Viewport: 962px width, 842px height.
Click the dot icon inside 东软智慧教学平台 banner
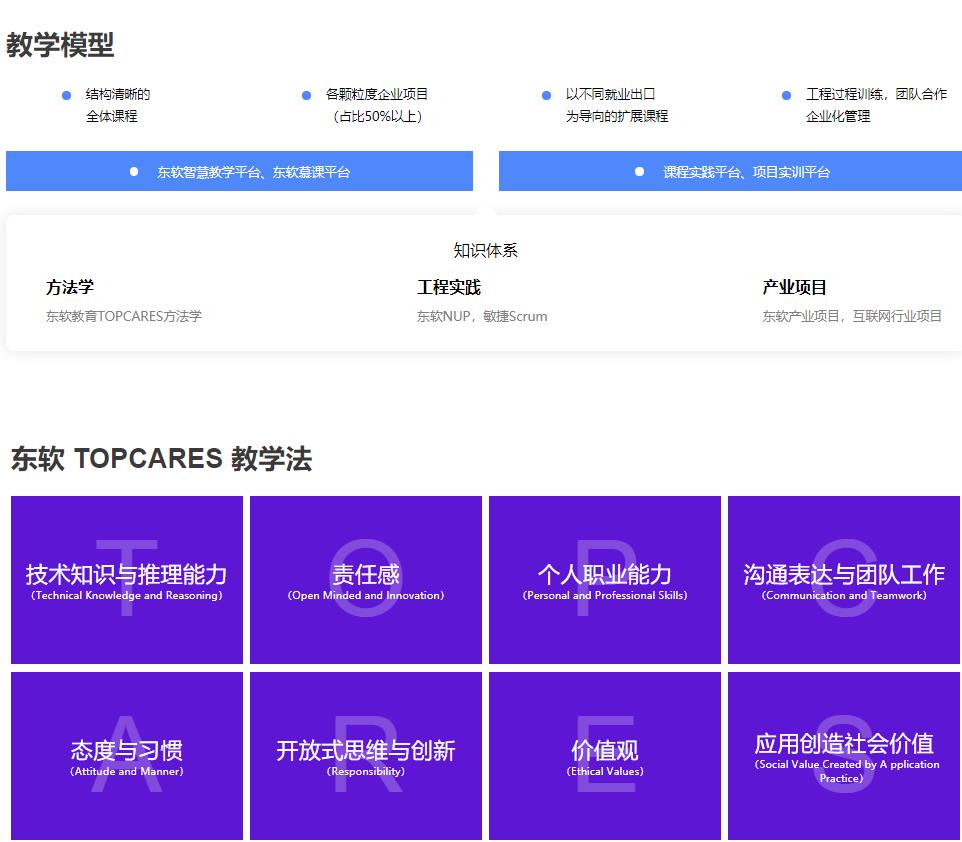[133, 170]
